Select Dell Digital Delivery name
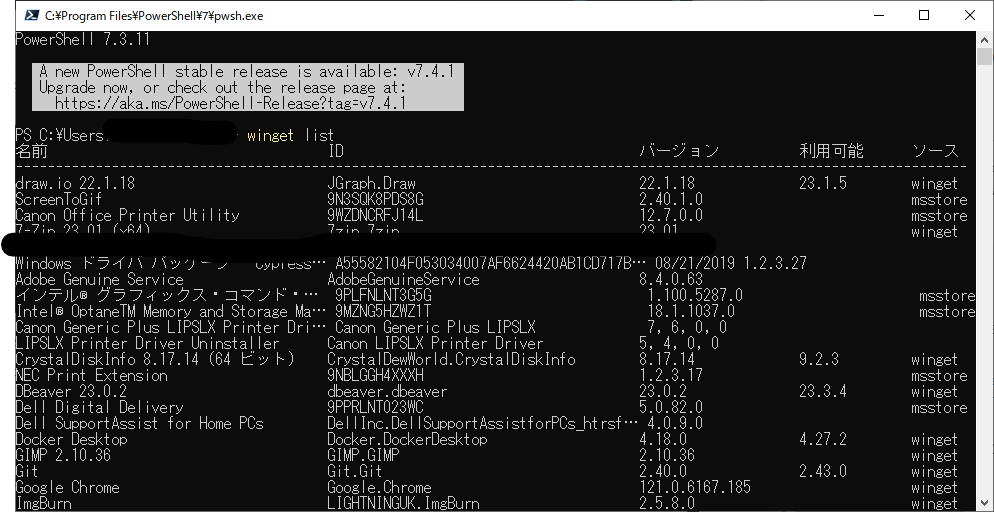The width and height of the screenshot is (994, 512). pos(99,407)
